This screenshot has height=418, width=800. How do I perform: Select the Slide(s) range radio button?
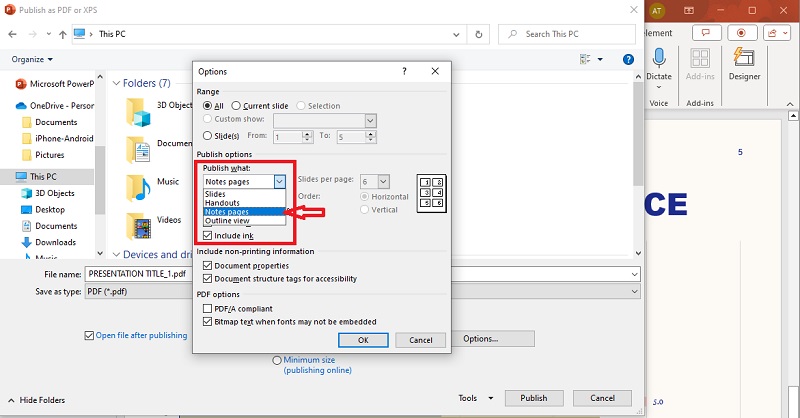click(x=207, y=136)
